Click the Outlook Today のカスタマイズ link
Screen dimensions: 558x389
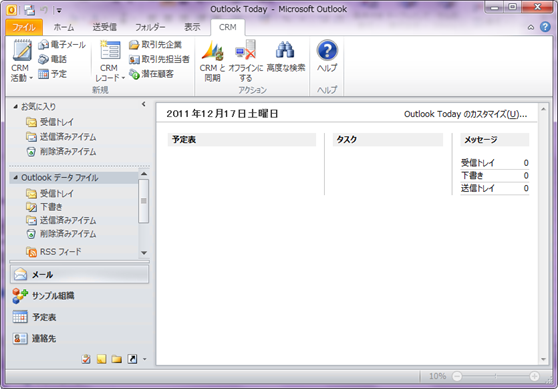coord(465,114)
